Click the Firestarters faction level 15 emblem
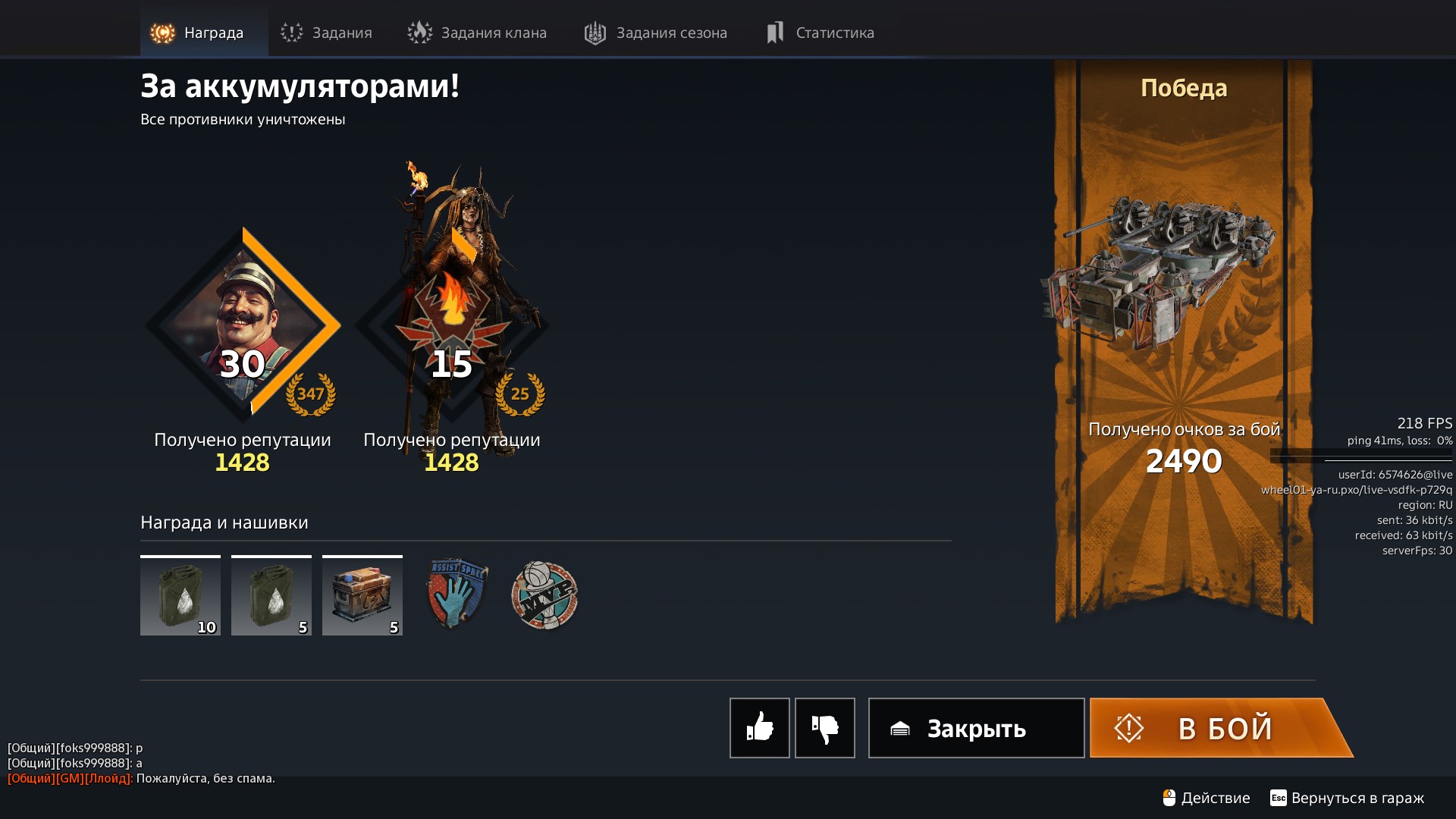Image resolution: width=1456 pixels, height=819 pixels. [x=452, y=325]
